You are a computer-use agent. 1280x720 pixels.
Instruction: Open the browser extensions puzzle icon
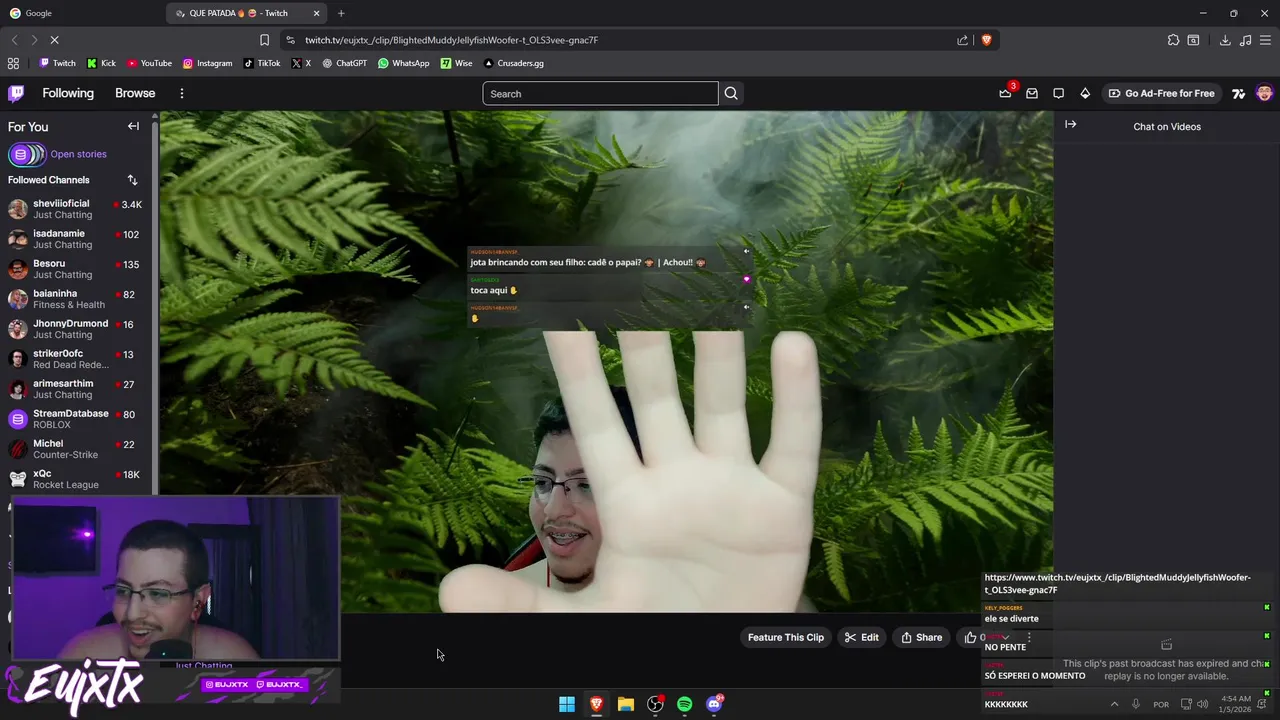coord(1173,40)
